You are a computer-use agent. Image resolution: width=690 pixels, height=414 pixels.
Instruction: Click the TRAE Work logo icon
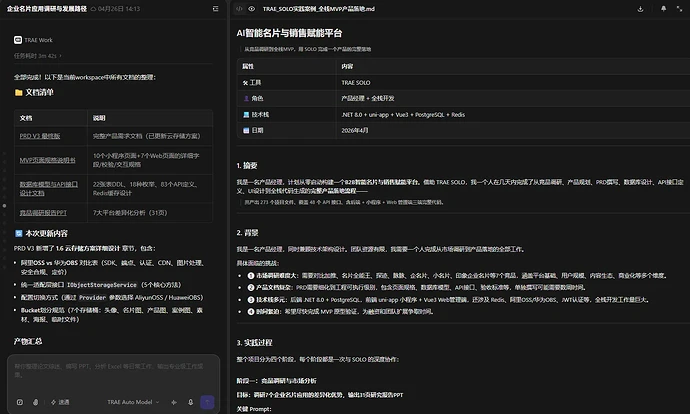18,40
